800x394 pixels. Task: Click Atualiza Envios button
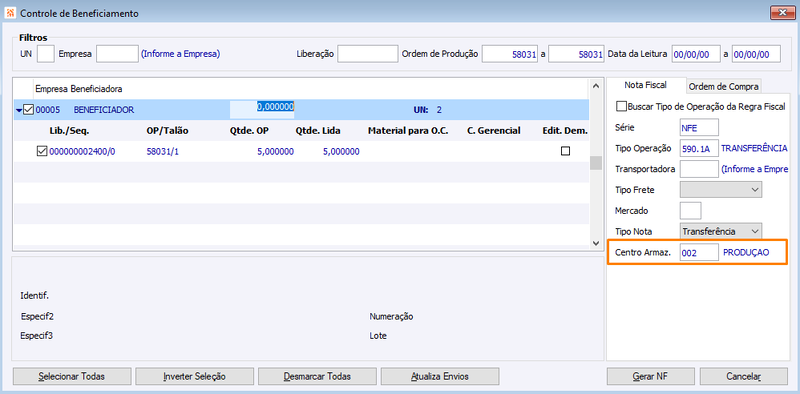tap(440, 377)
